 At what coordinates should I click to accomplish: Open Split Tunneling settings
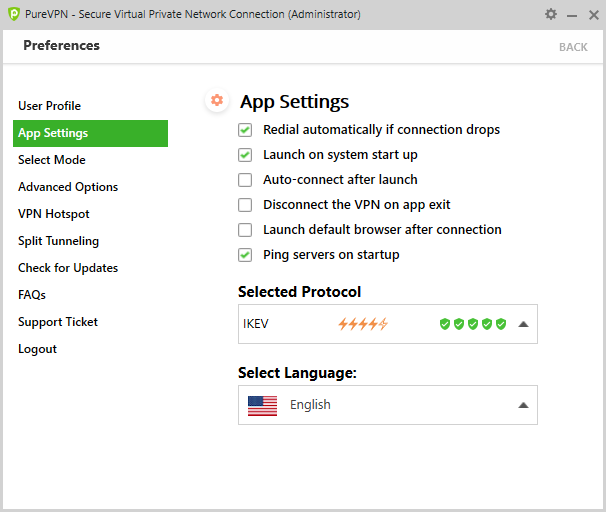click(58, 241)
